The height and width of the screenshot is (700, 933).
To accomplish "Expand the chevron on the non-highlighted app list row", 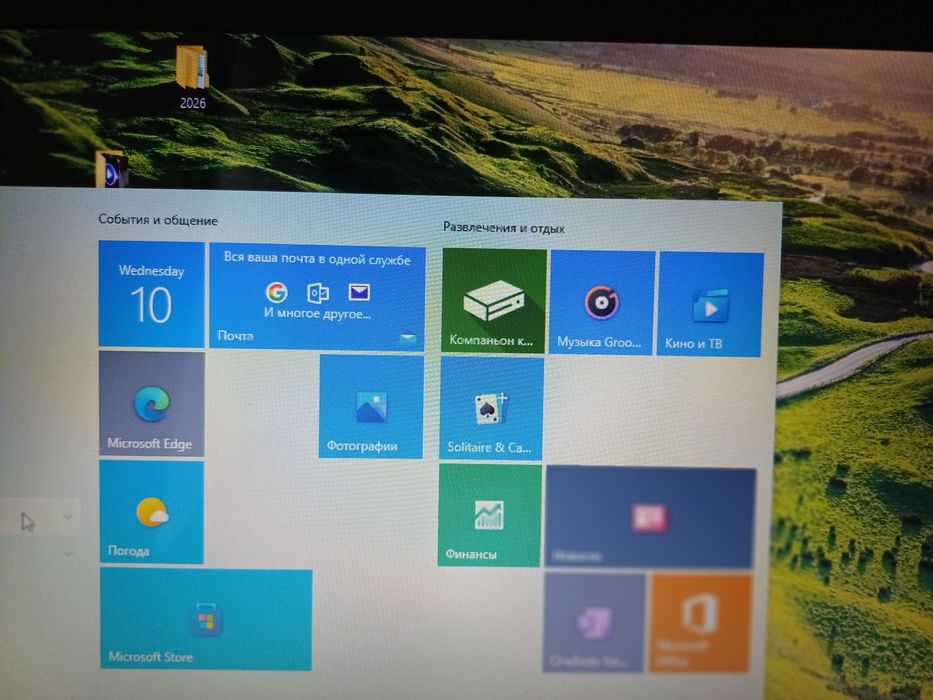I will tap(68, 554).
